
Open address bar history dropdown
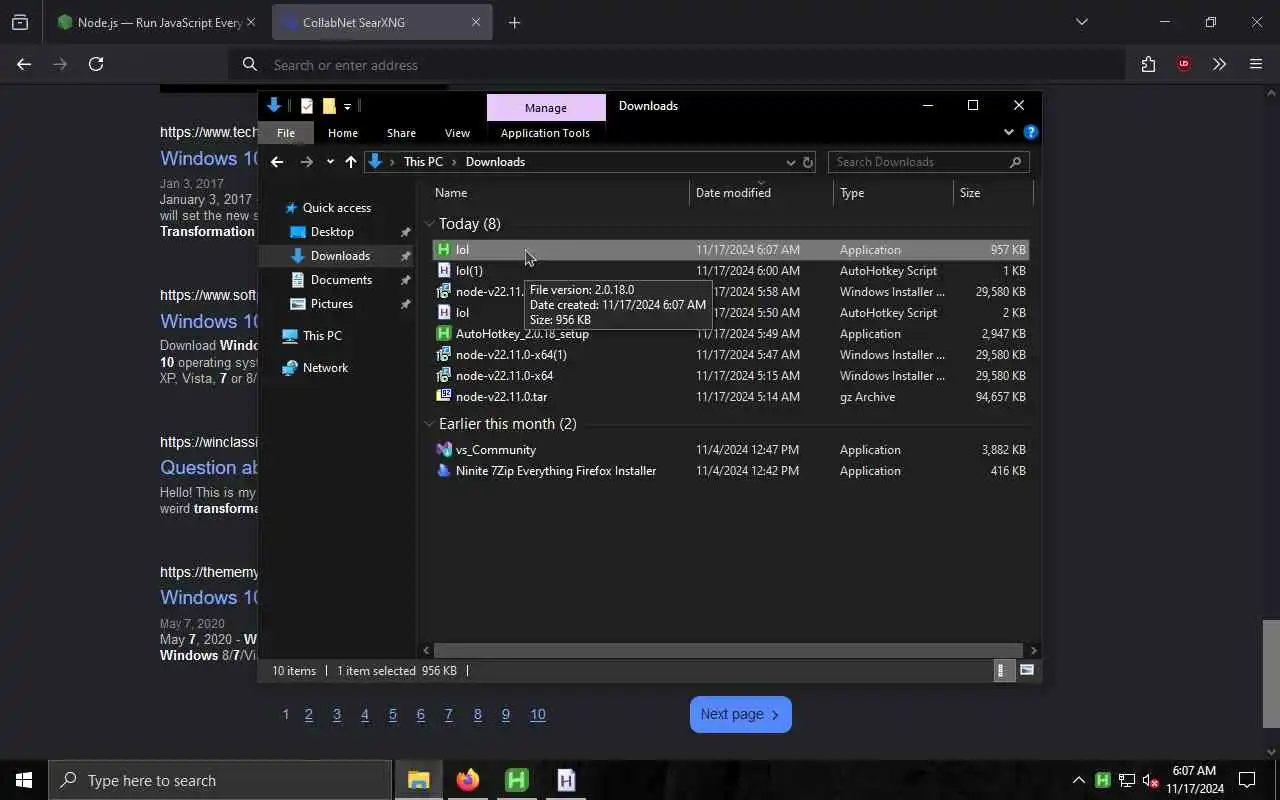(x=790, y=162)
